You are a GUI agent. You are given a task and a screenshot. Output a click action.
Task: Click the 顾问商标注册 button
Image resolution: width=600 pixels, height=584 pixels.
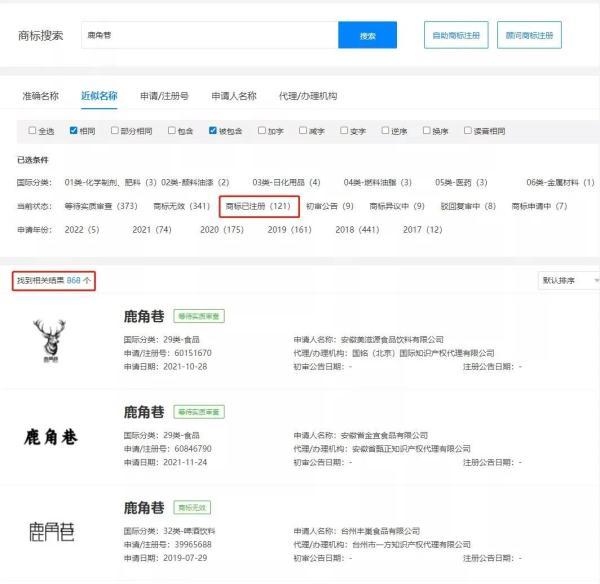coord(529,35)
